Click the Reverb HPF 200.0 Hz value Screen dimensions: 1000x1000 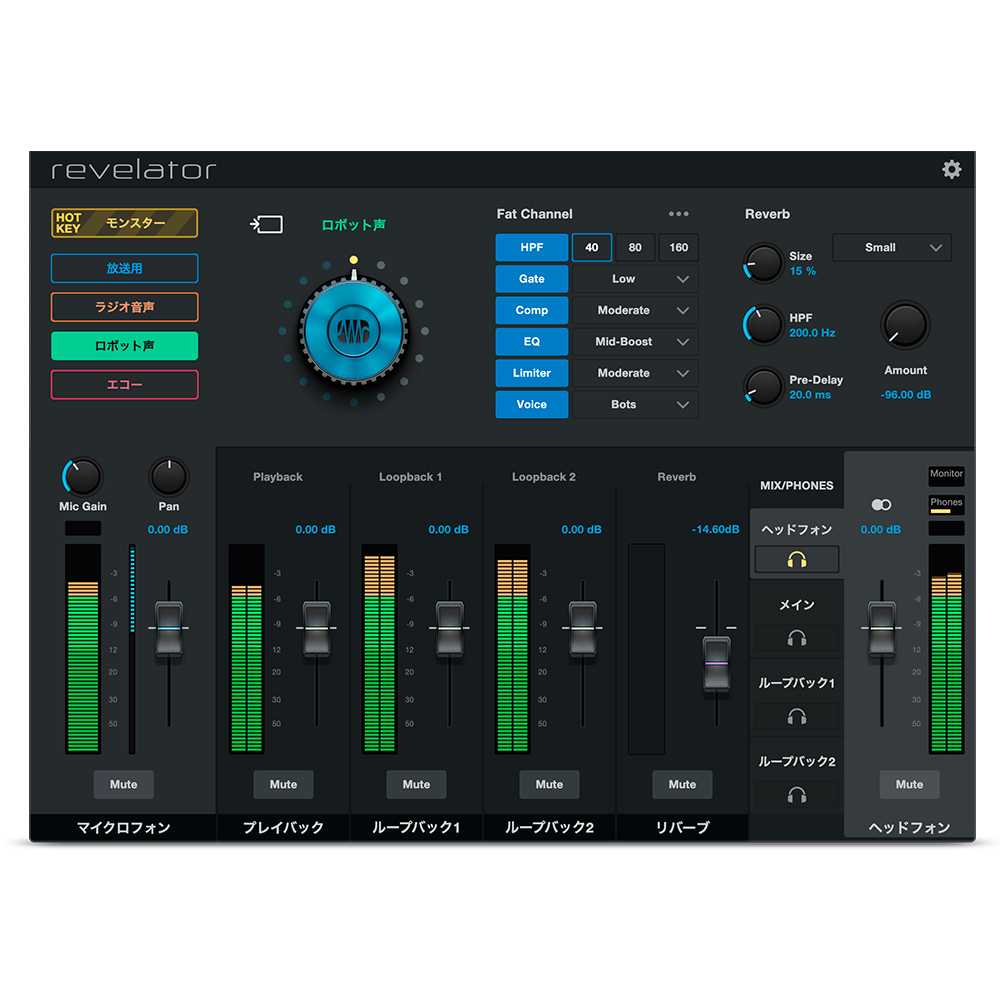coord(812,333)
